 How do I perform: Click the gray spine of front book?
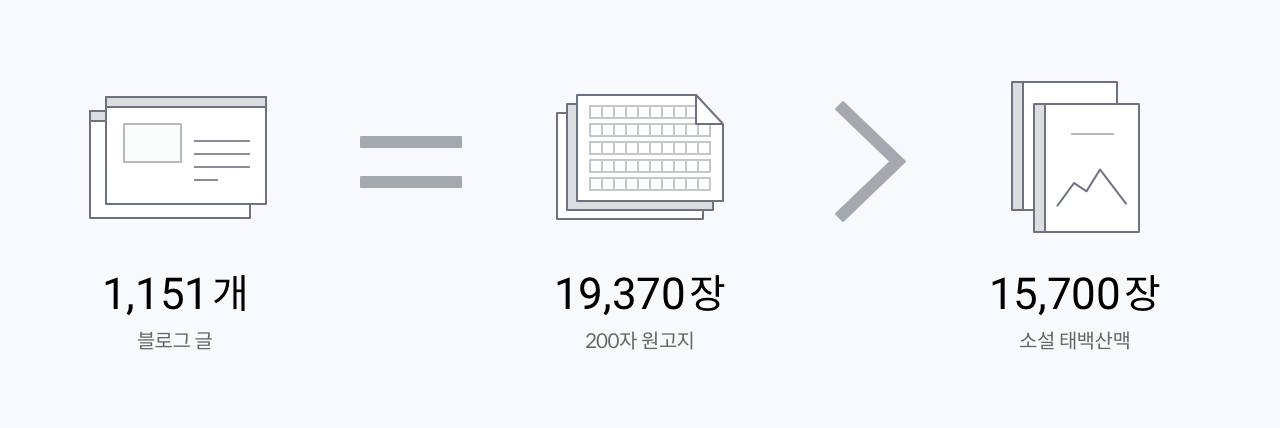[1039, 168]
